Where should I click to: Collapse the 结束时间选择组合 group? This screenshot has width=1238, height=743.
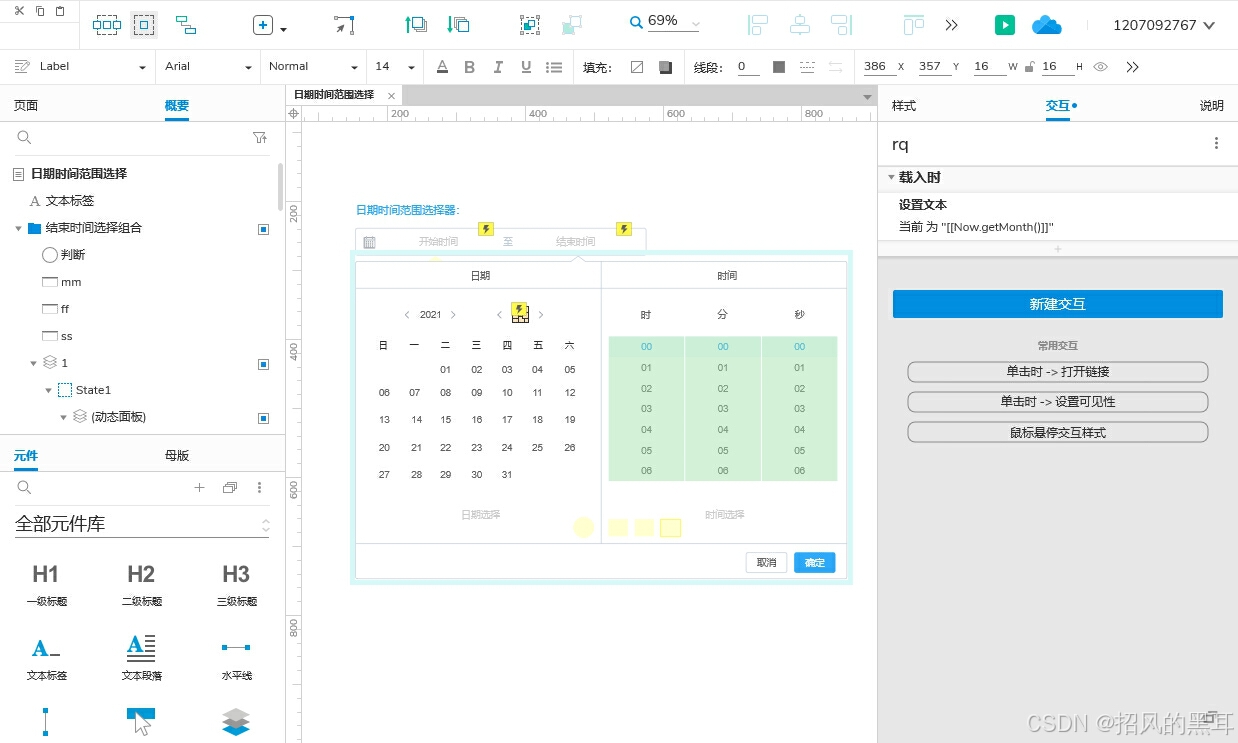coord(18,228)
